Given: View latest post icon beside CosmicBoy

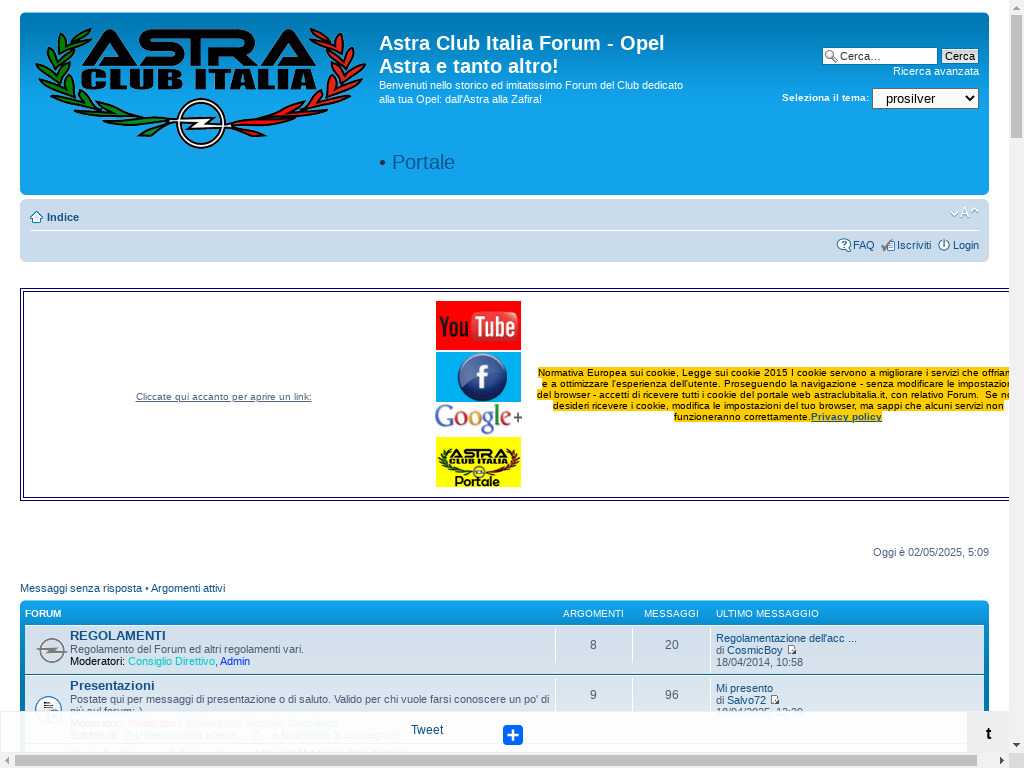Looking at the screenshot, I should tap(792, 650).
